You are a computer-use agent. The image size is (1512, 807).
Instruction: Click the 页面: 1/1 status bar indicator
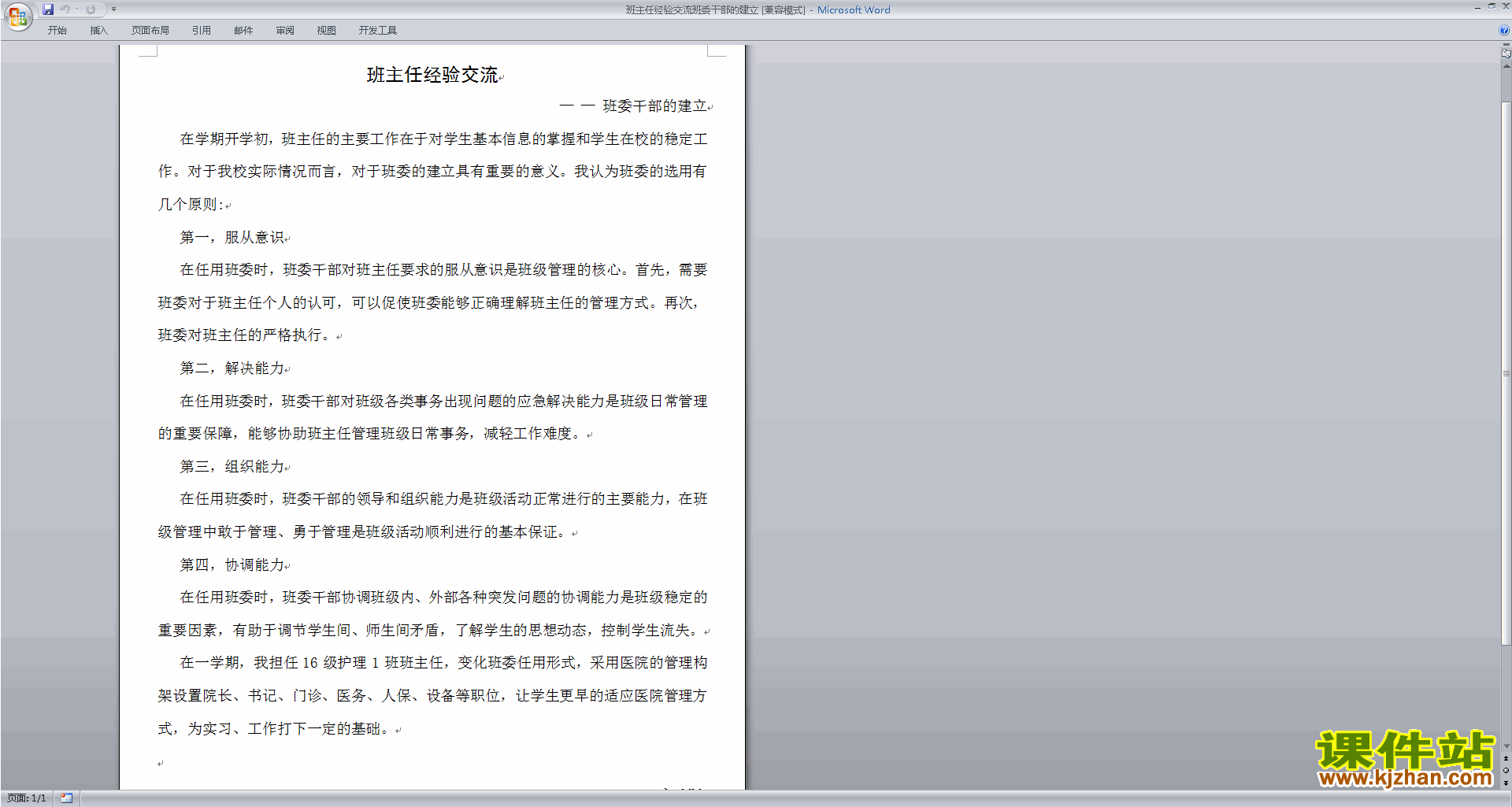coord(27,798)
